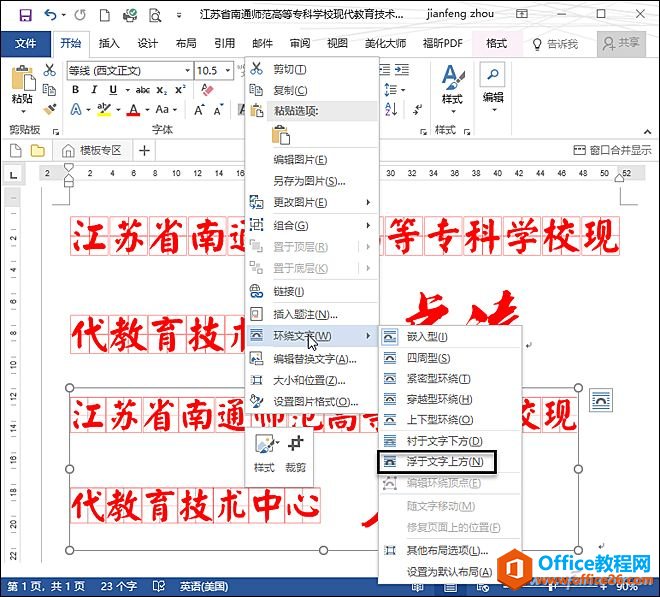This screenshot has width=660, height=597.
Task: Redo with the repeat arrow icon
Action: pos(80,15)
